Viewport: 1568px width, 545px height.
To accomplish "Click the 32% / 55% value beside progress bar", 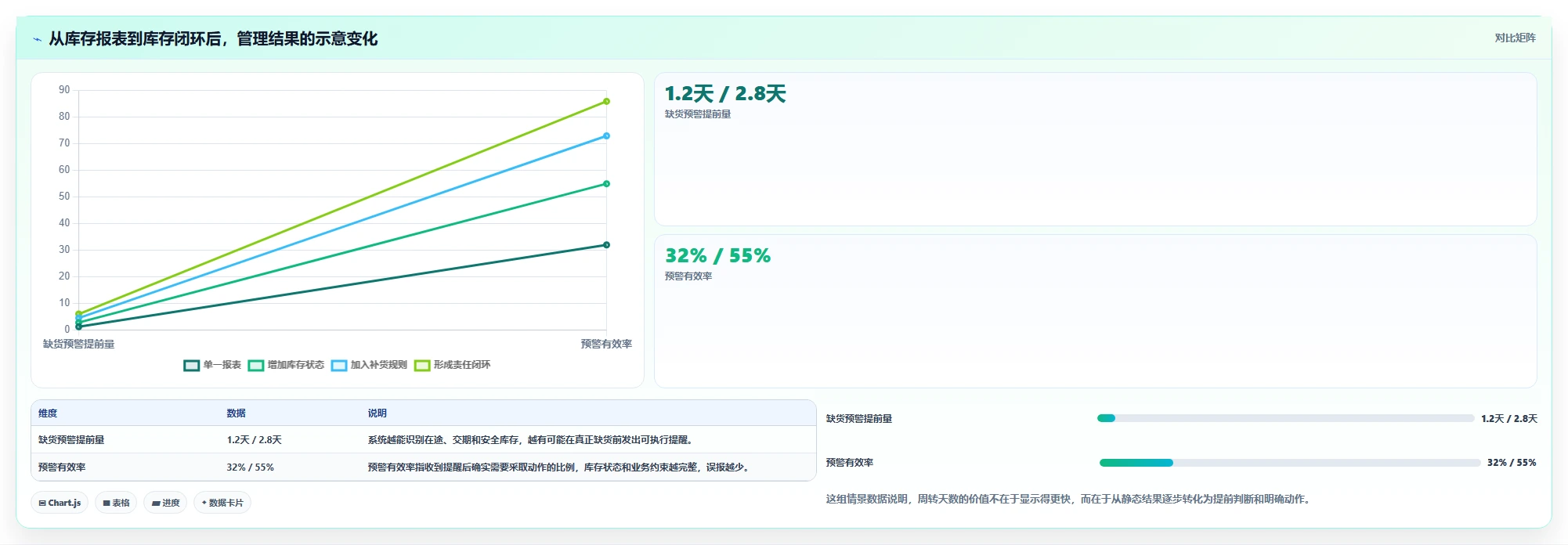I will click(1512, 463).
